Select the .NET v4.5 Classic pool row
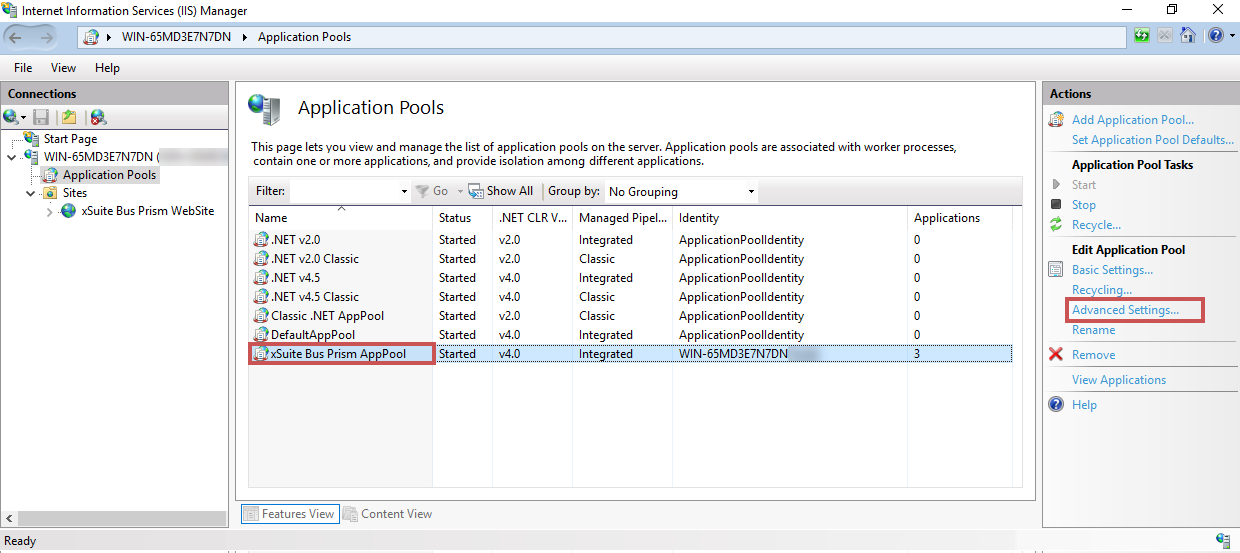1240x553 pixels. (x=631, y=297)
